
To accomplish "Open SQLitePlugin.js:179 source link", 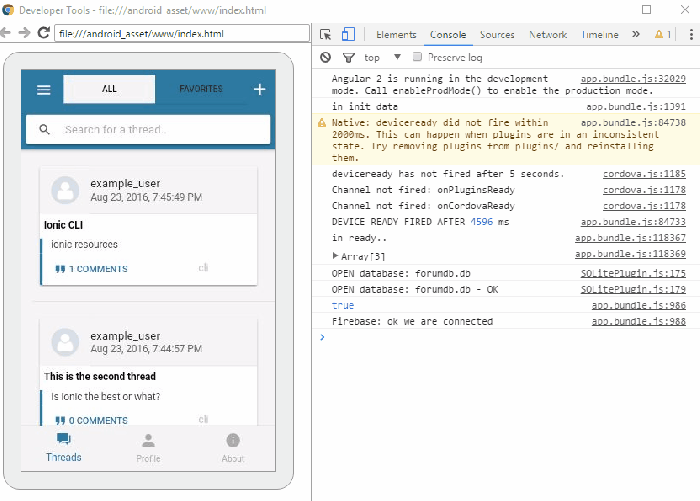I will tap(633, 289).
